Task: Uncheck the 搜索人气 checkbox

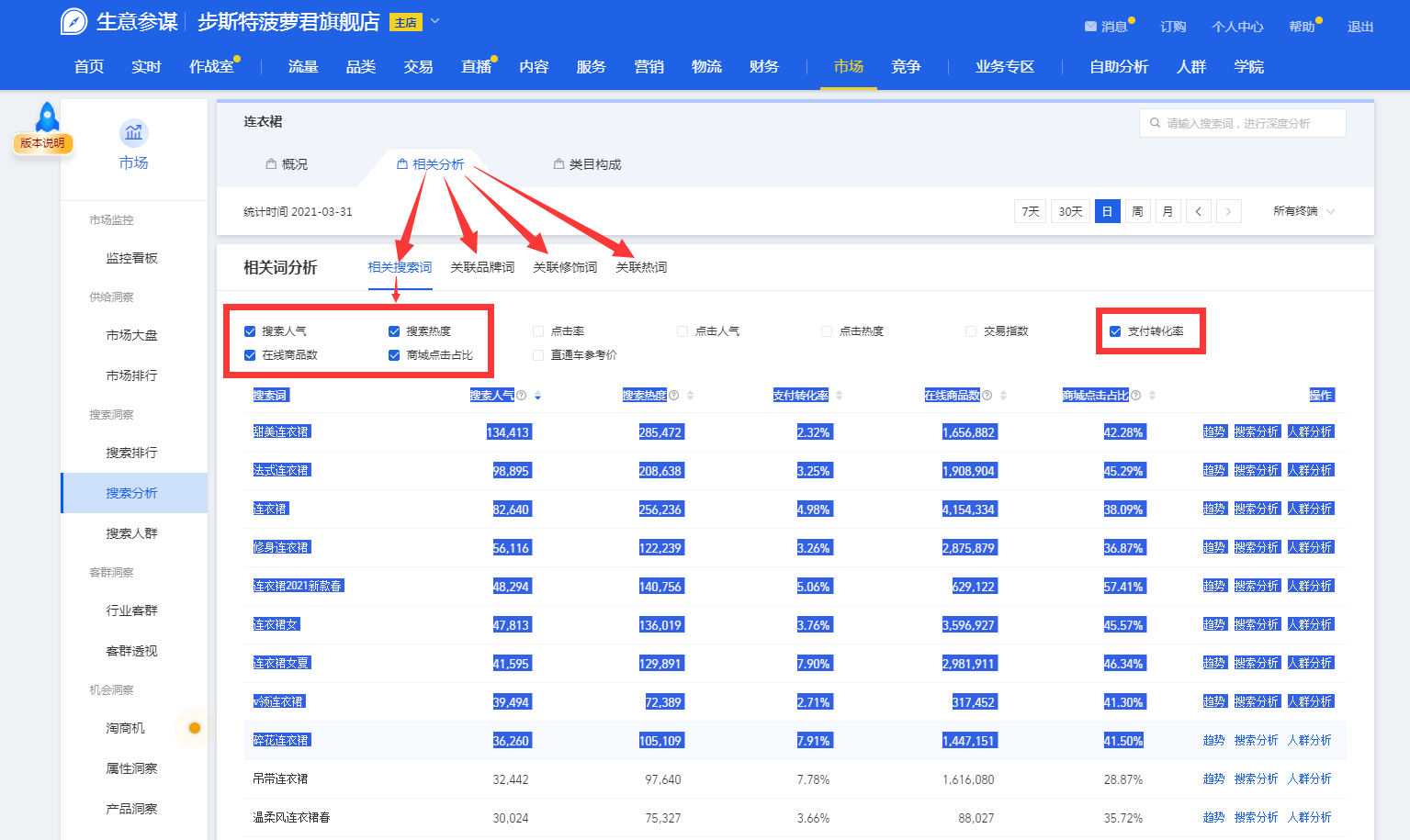Action: coord(250,331)
